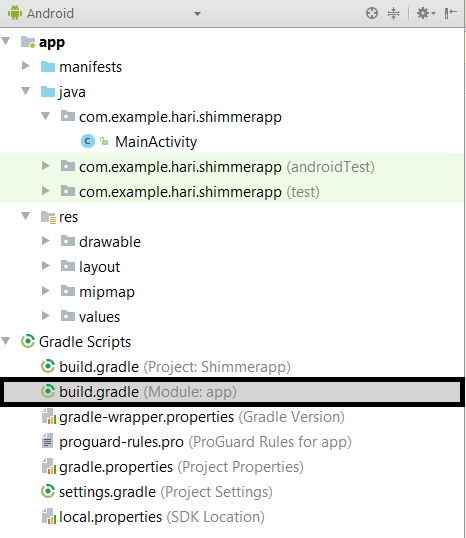Image resolution: width=466 pixels, height=538 pixels.
Task: Click the hide panel icon
Action: [450, 13]
